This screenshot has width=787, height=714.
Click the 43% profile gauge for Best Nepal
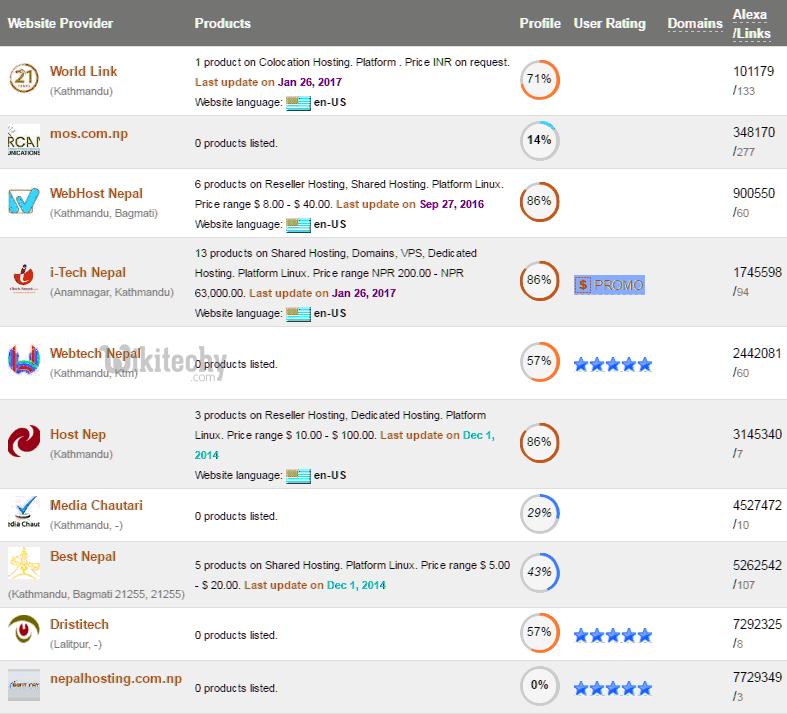point(540,572)
